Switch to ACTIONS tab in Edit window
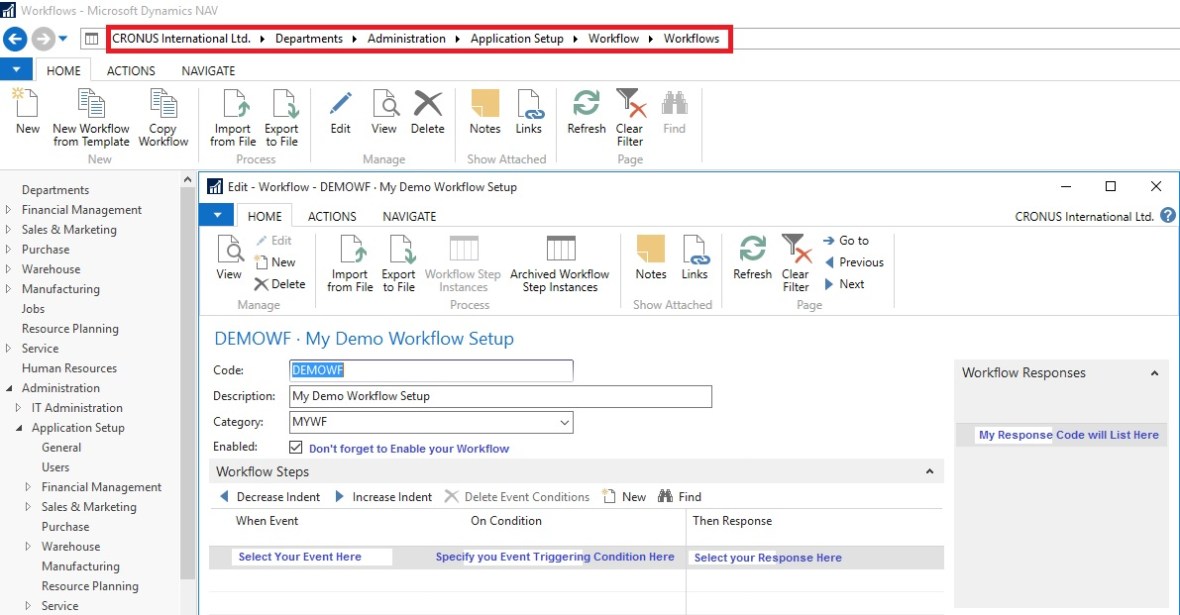 coord(332,216)
